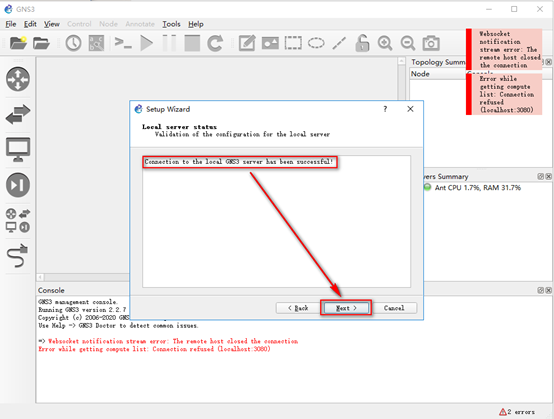Open the Help menu
The image size is (554, 419).
pyautogui.click(x=196, y=24)
